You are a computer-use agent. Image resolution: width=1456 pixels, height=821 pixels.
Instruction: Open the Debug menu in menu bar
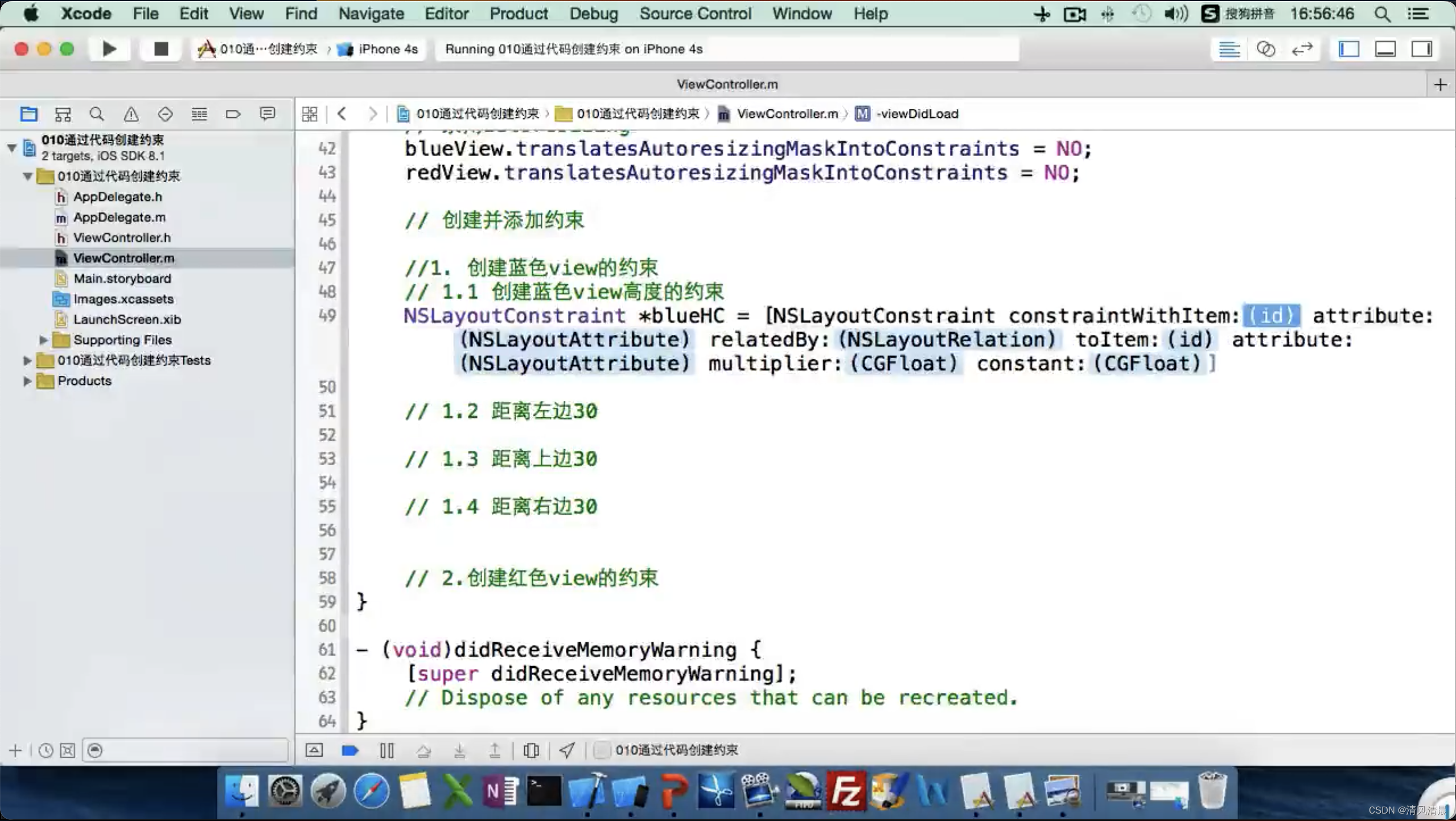pyautogui.click(x=592, y=13)
